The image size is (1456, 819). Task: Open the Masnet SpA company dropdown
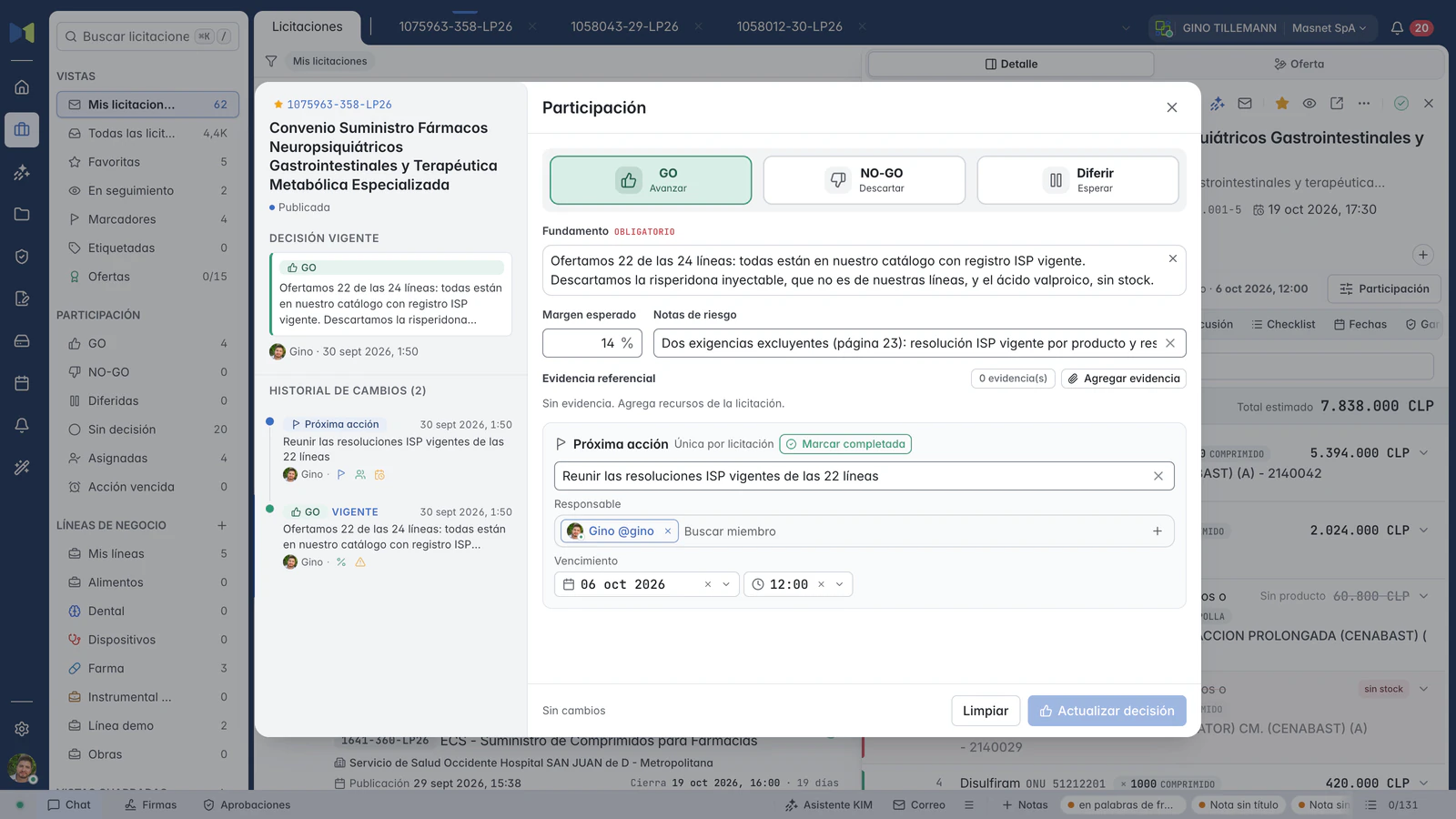click(1330, 28)
